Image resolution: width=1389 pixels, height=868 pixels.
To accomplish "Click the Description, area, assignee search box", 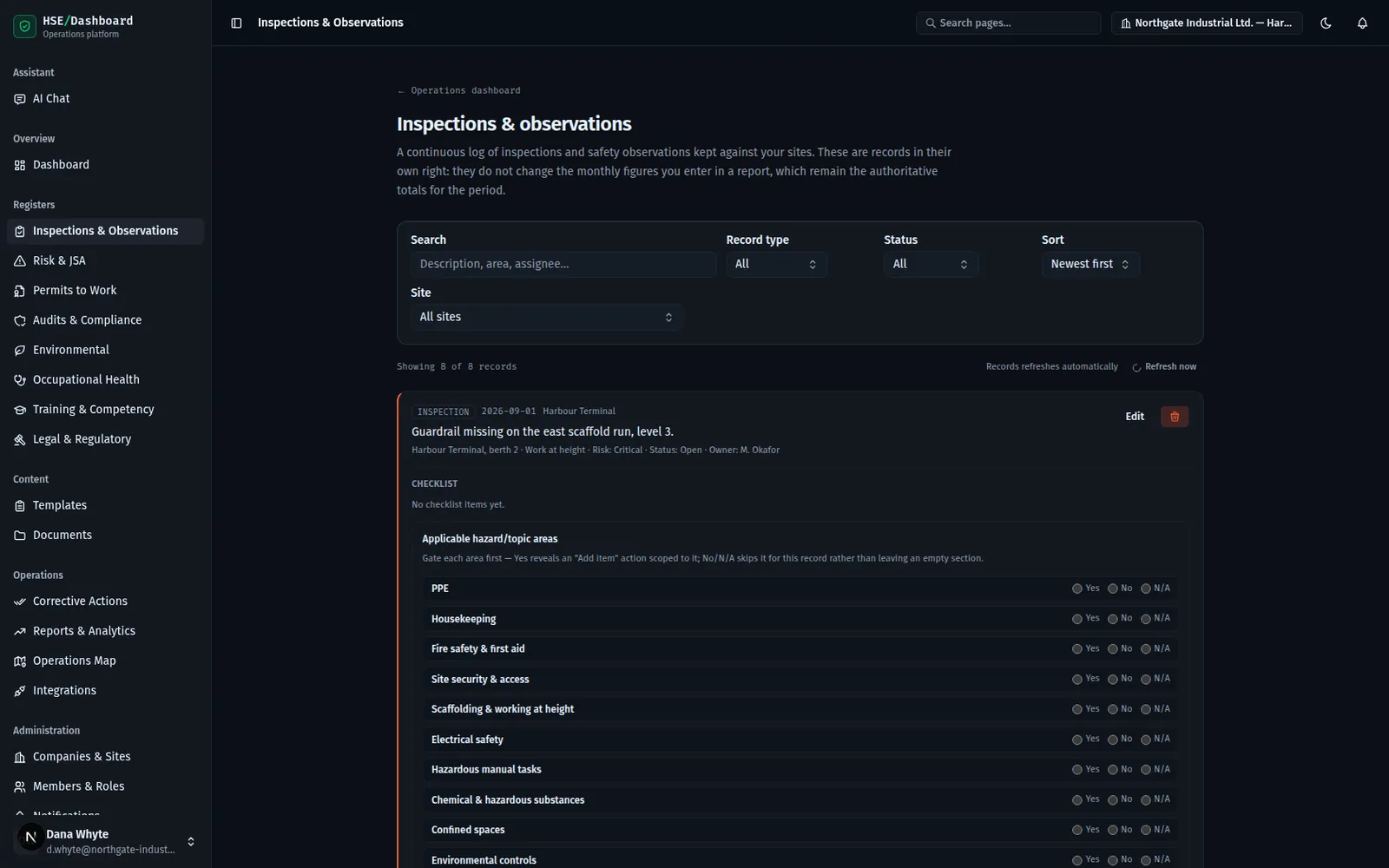I will (563, 265).
